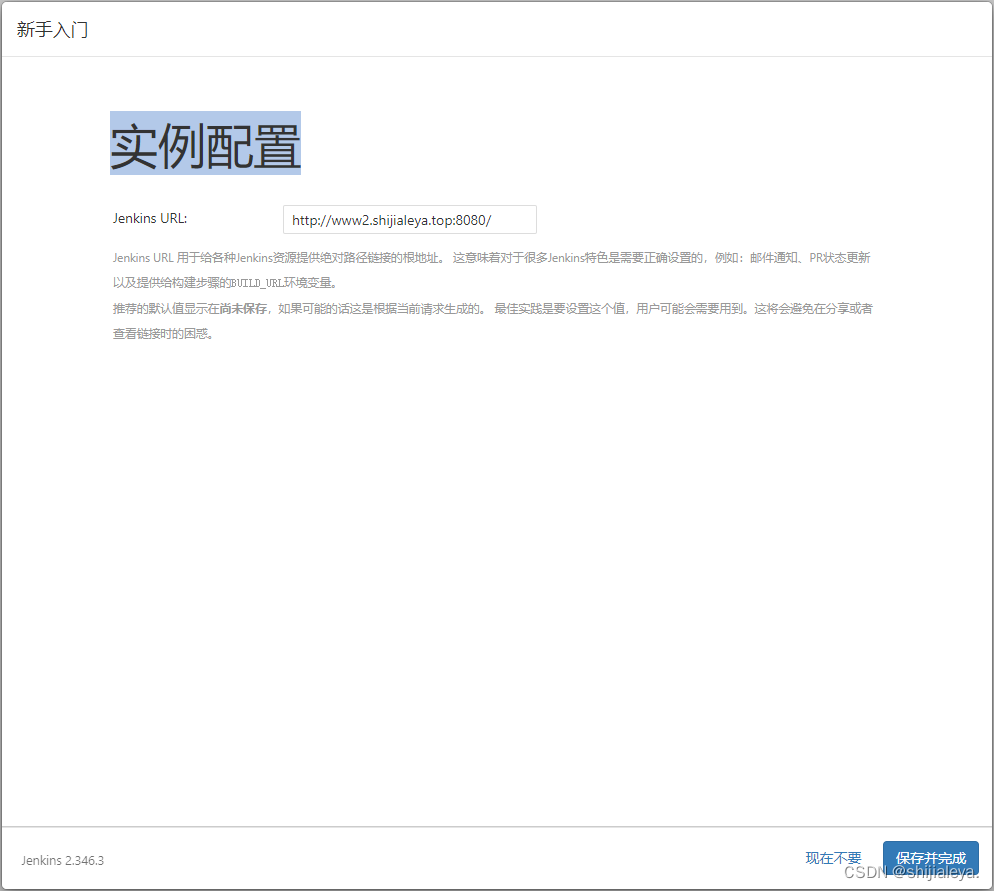Click the CSDN @shijialeya watermark
Screen dimensions: 994x891
(x=911, y=869)
